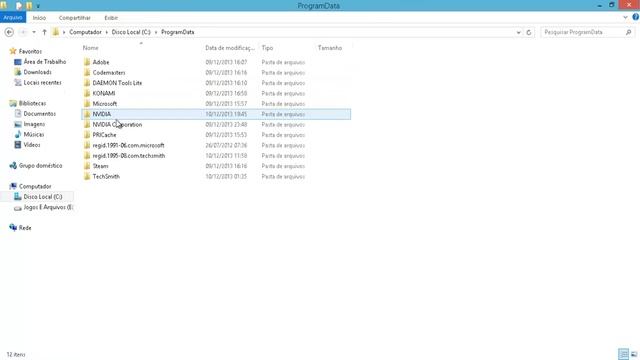This screenshot has height=360, width=640.
Task: Open the Exibir ribbon tab
Action: pos(111,18)
